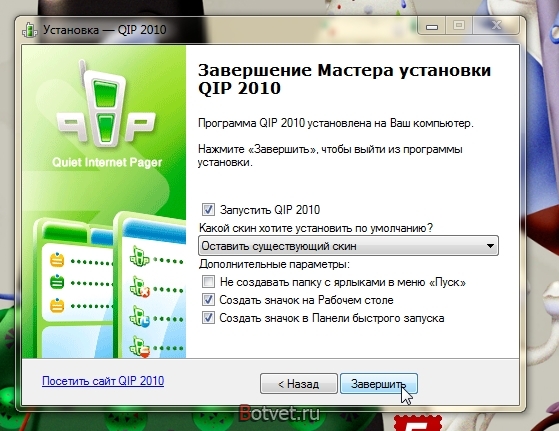
Task: Click the "Дополнительные параметры:" label
Action: [274, 264]
